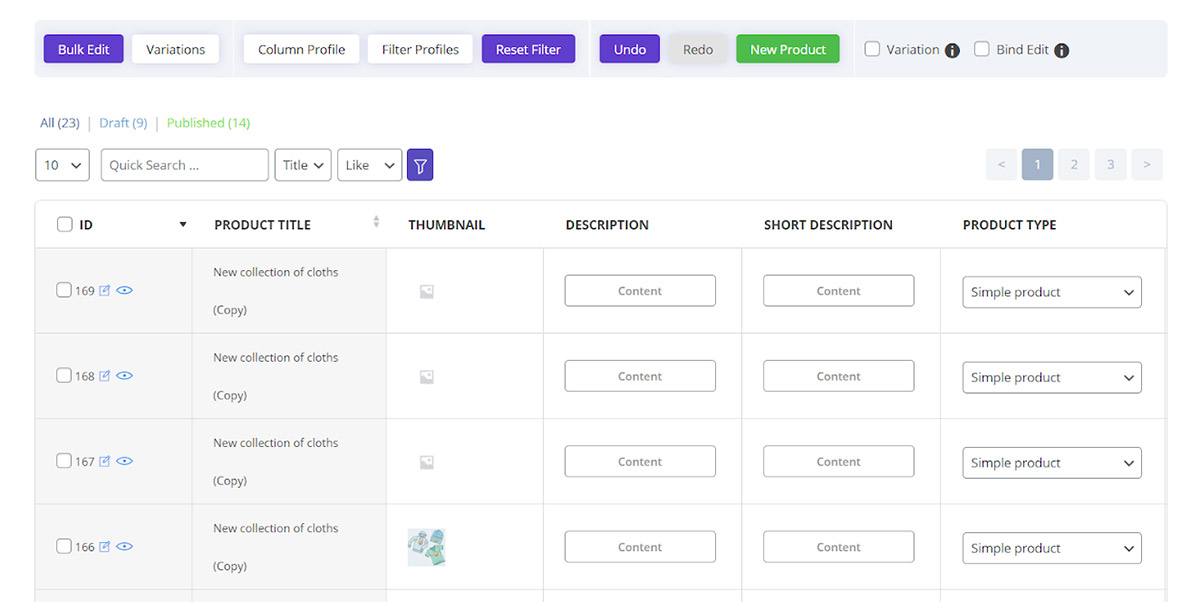Create a New Product
The image size is (1200, 602).
pyautogui.click(x=788, y=49)
